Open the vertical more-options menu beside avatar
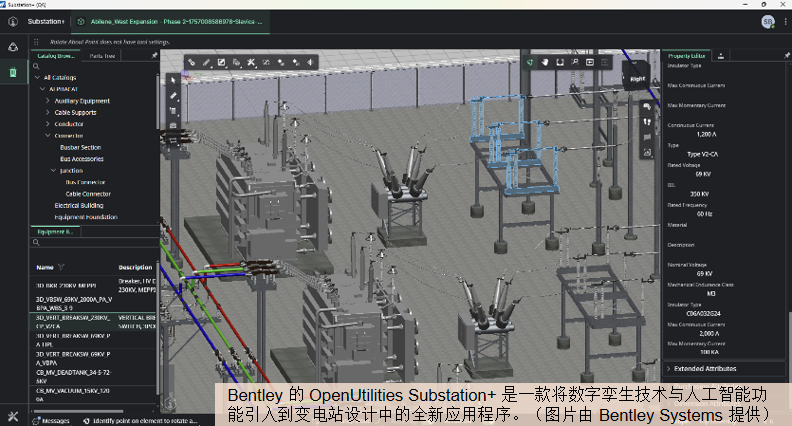792x426 pixels. point(785,22)
